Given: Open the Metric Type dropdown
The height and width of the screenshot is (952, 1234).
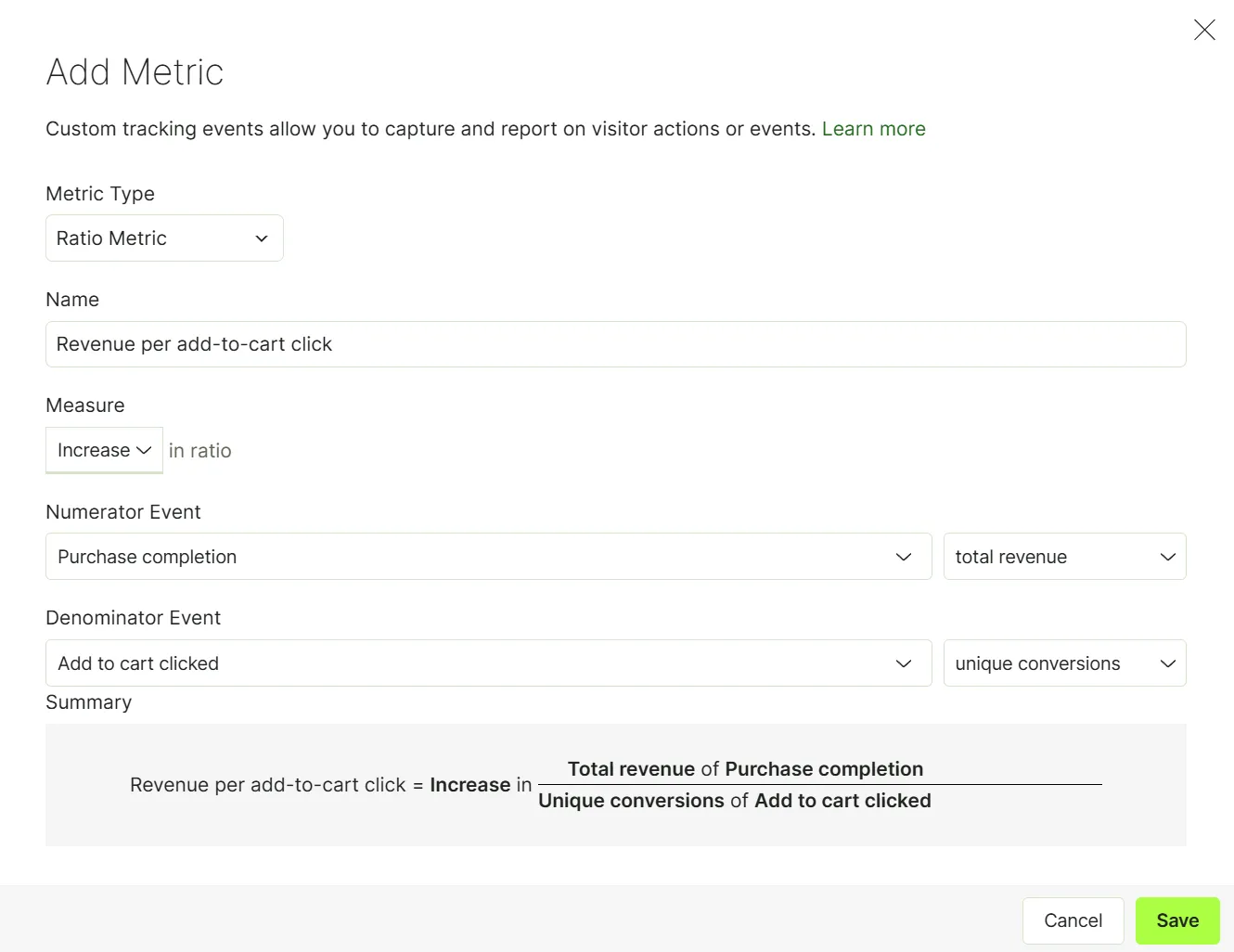Looking at the screenshot, I should coord(164,238).
